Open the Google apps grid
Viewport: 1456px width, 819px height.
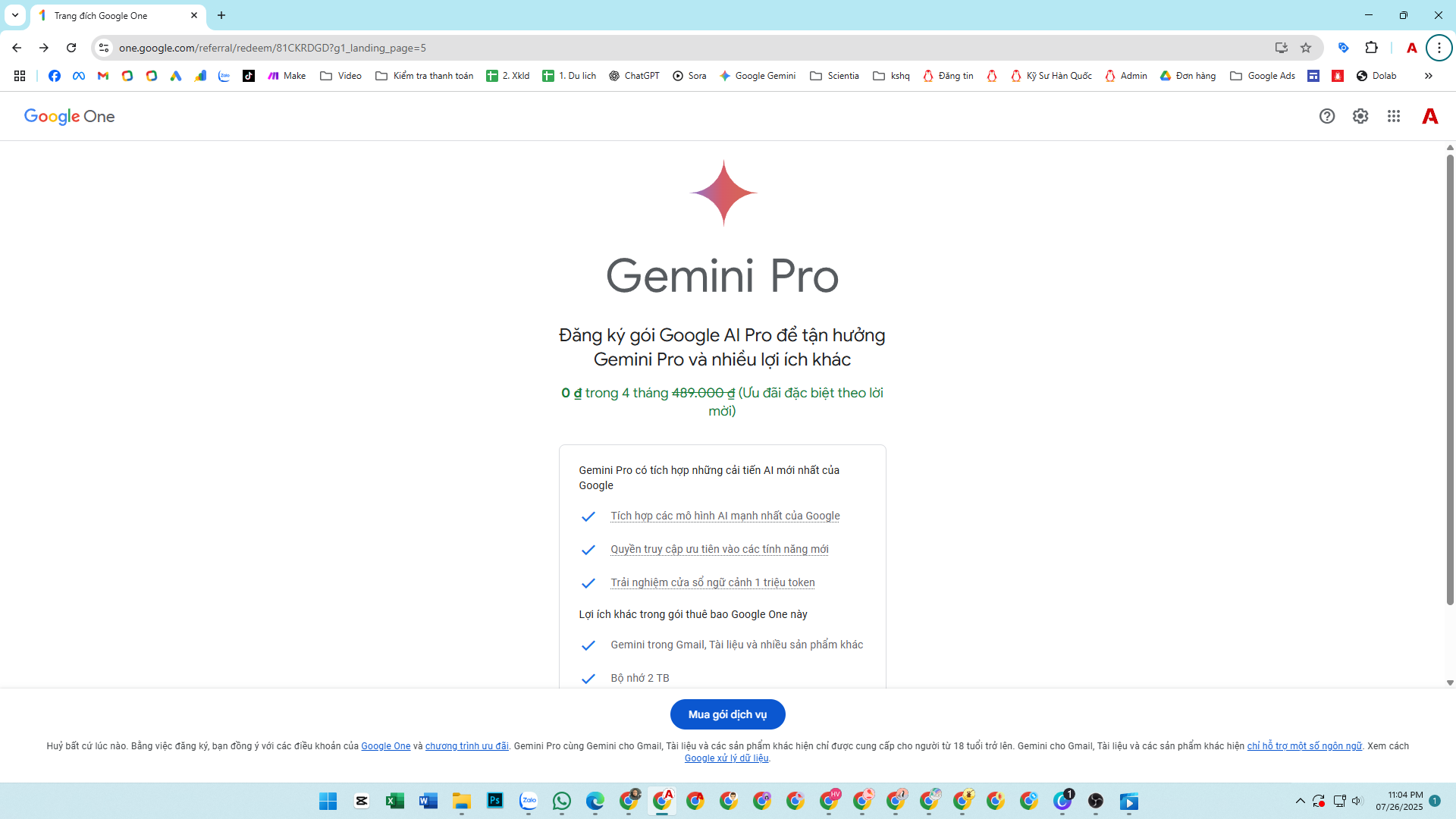1394,116
